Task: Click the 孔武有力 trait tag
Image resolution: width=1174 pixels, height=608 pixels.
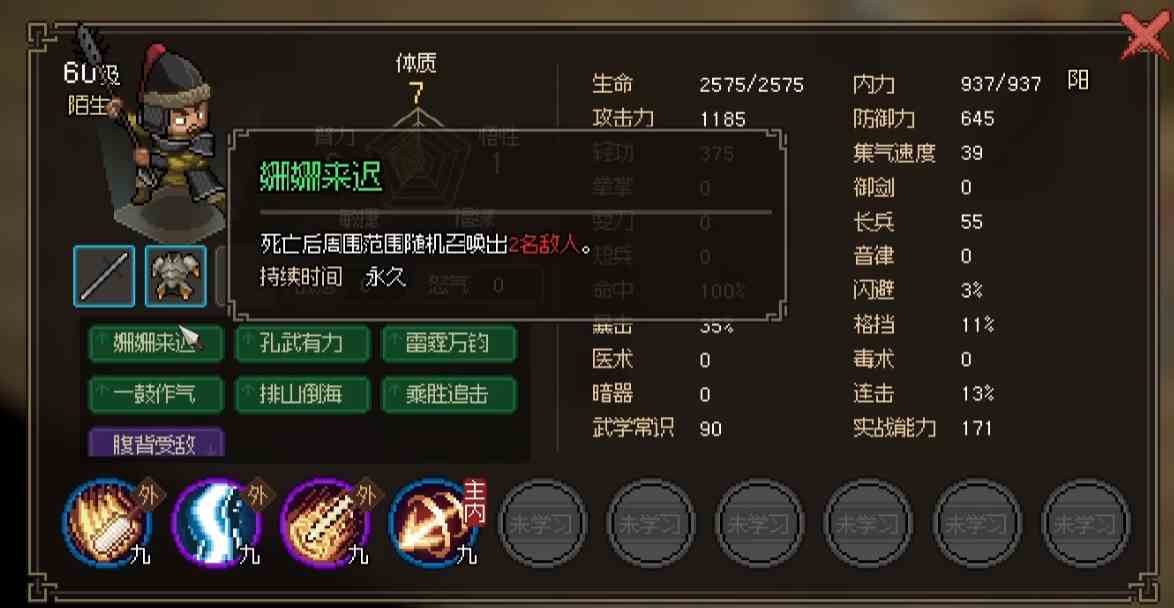Action: click(302, 344)
